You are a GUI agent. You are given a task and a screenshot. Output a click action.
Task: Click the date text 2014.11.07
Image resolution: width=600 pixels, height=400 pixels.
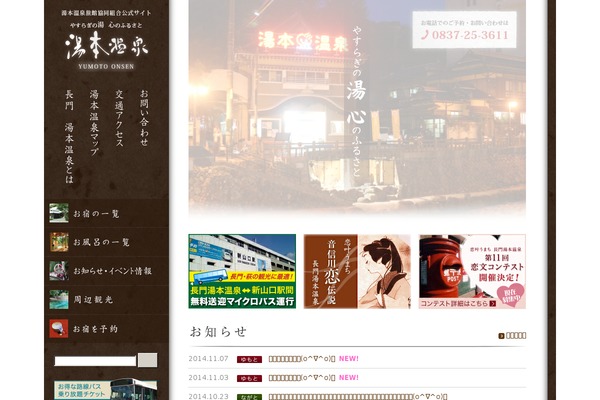[208, 359]
